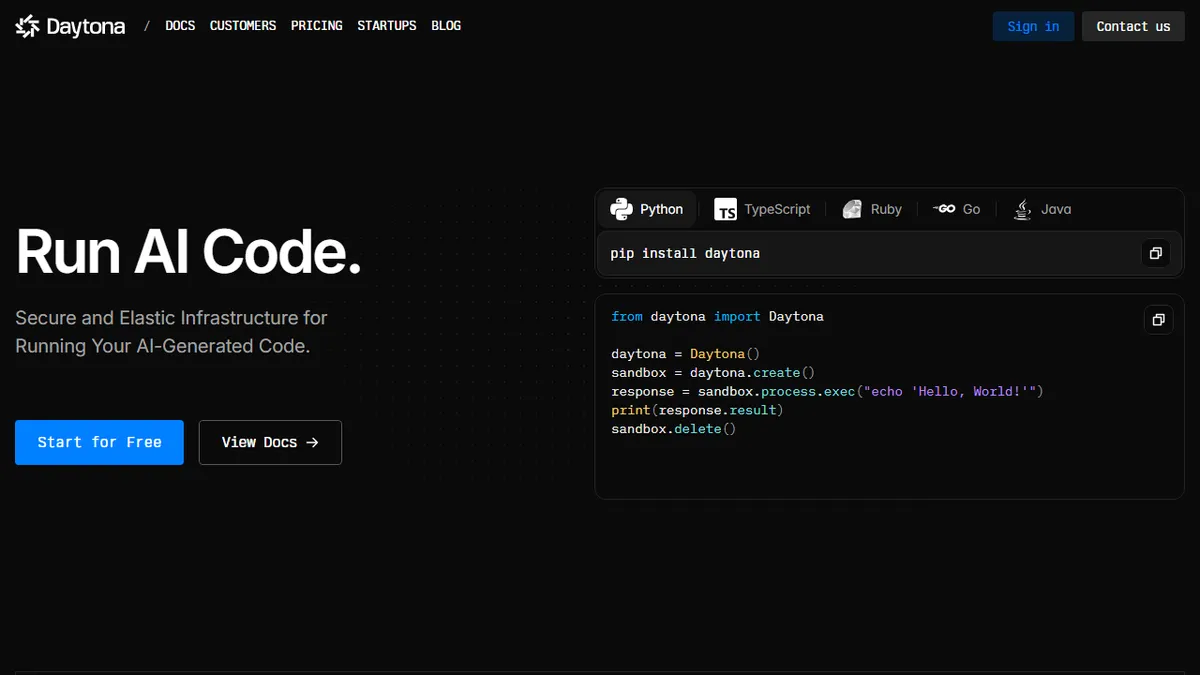1200x675 pixels.
Task: Click the Python snake icon
Action: (621, 209)
